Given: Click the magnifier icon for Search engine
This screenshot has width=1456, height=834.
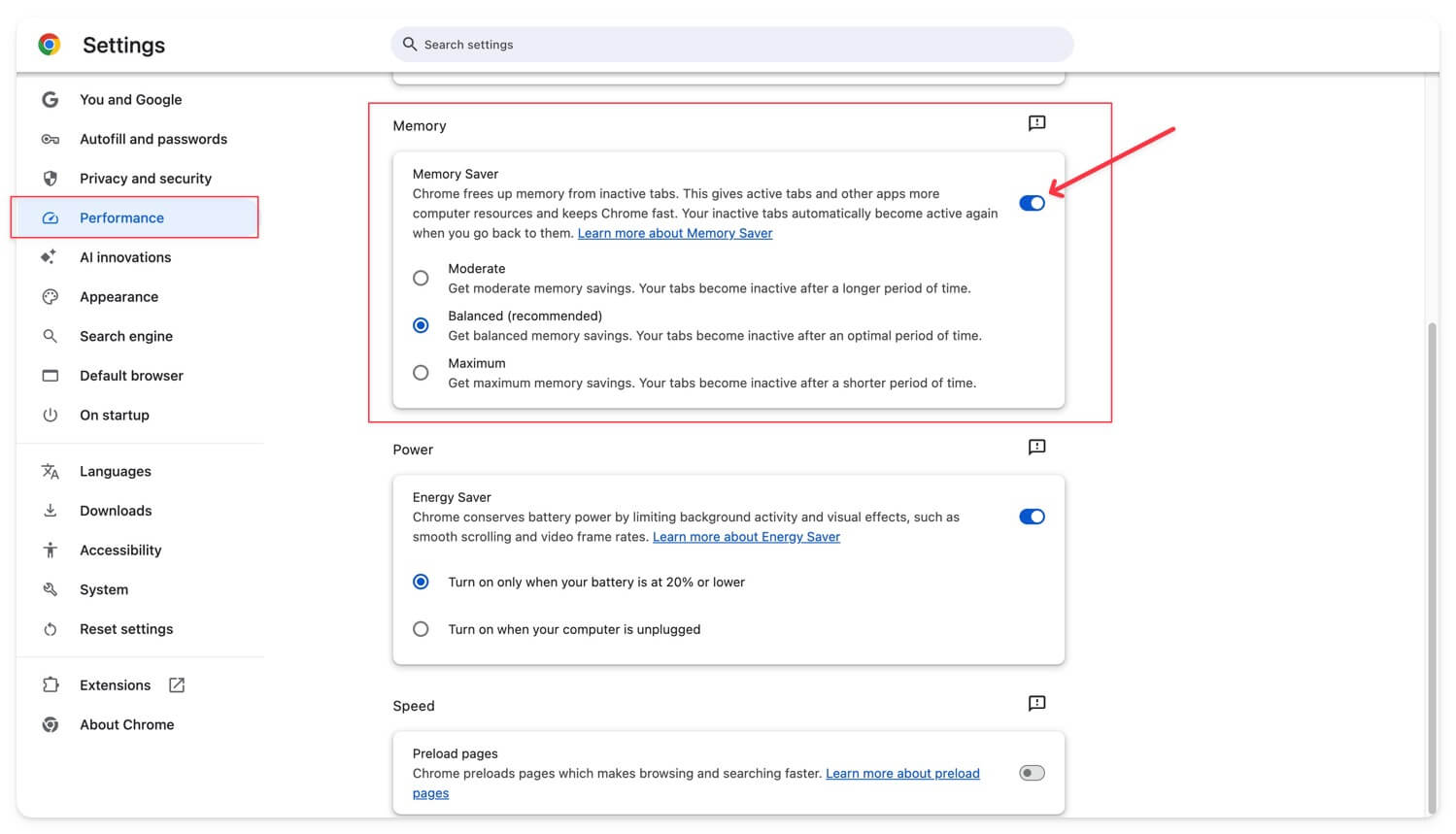Looking at the screenshot, I should coord(51,336).
